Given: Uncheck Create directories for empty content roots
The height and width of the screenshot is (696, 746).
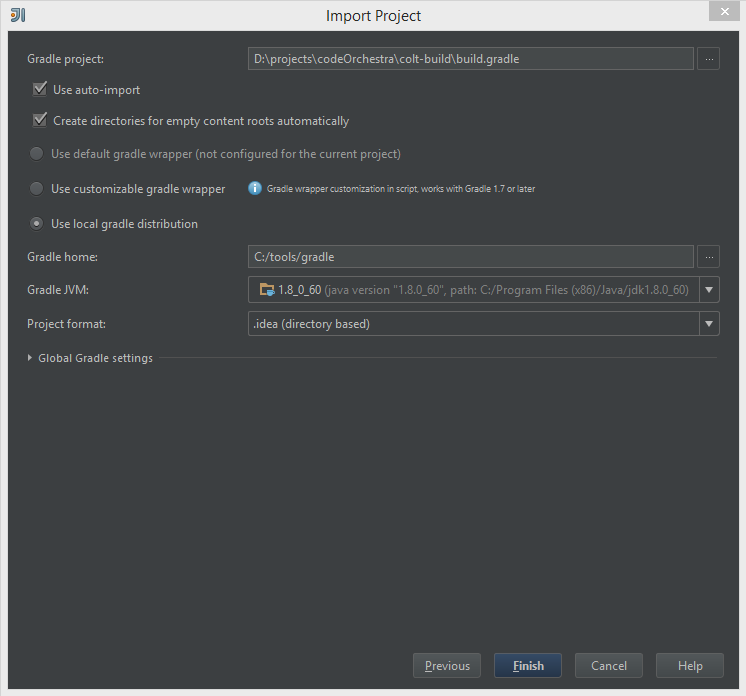Looking at the screenshot, I should point(40,121).
